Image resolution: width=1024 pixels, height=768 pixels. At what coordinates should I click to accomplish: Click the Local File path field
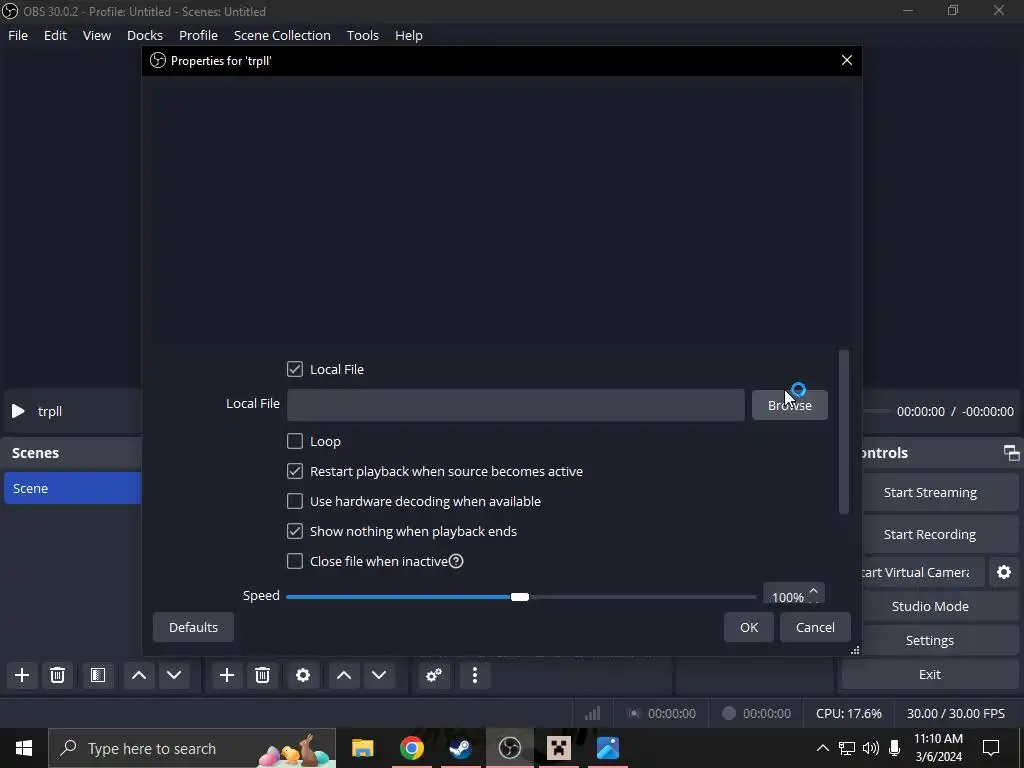(x=516, y=405)
